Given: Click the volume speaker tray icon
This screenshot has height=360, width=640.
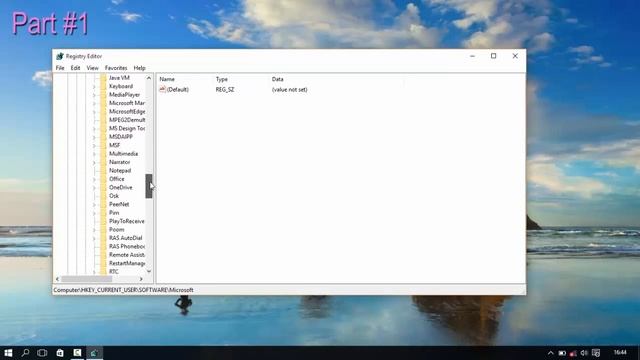Looking at the screenshot, I should click(x=584, y=353).
